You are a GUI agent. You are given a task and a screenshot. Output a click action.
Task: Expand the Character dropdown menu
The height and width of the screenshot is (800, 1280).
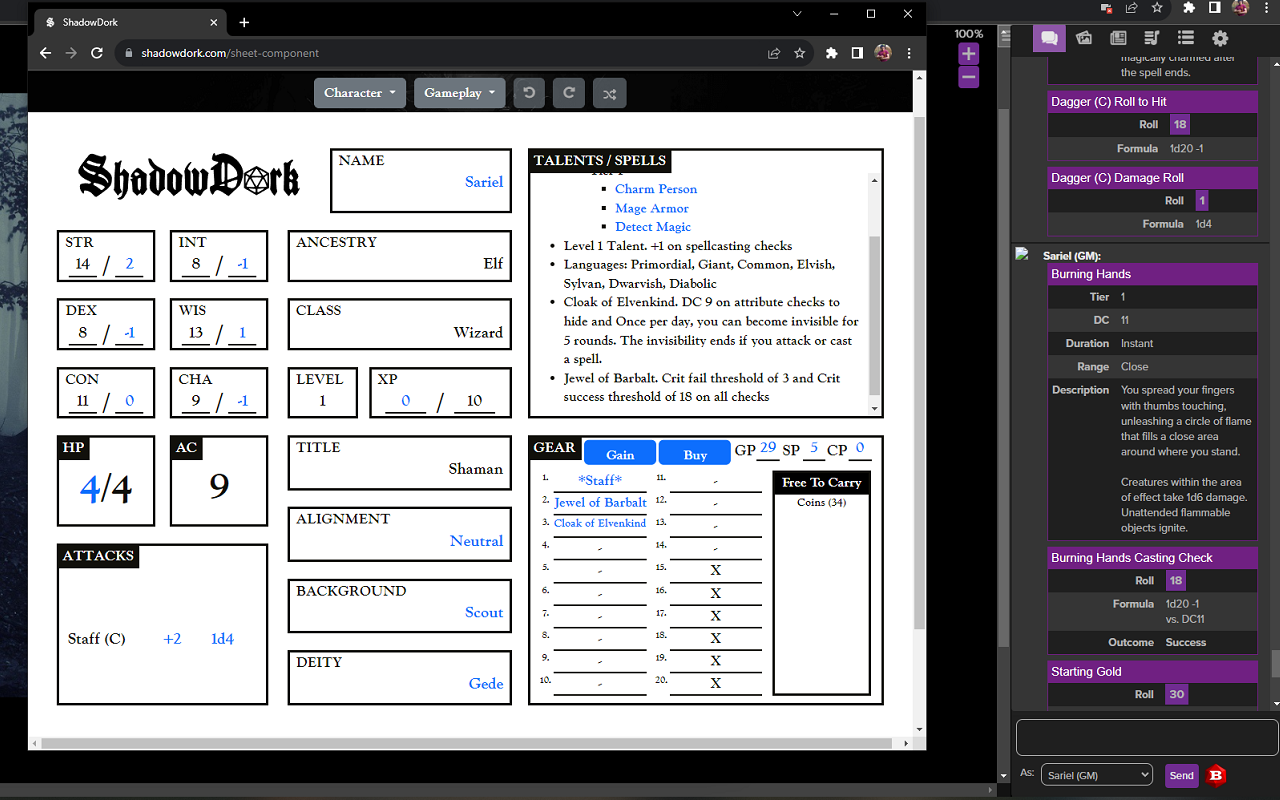click(360, 93)
